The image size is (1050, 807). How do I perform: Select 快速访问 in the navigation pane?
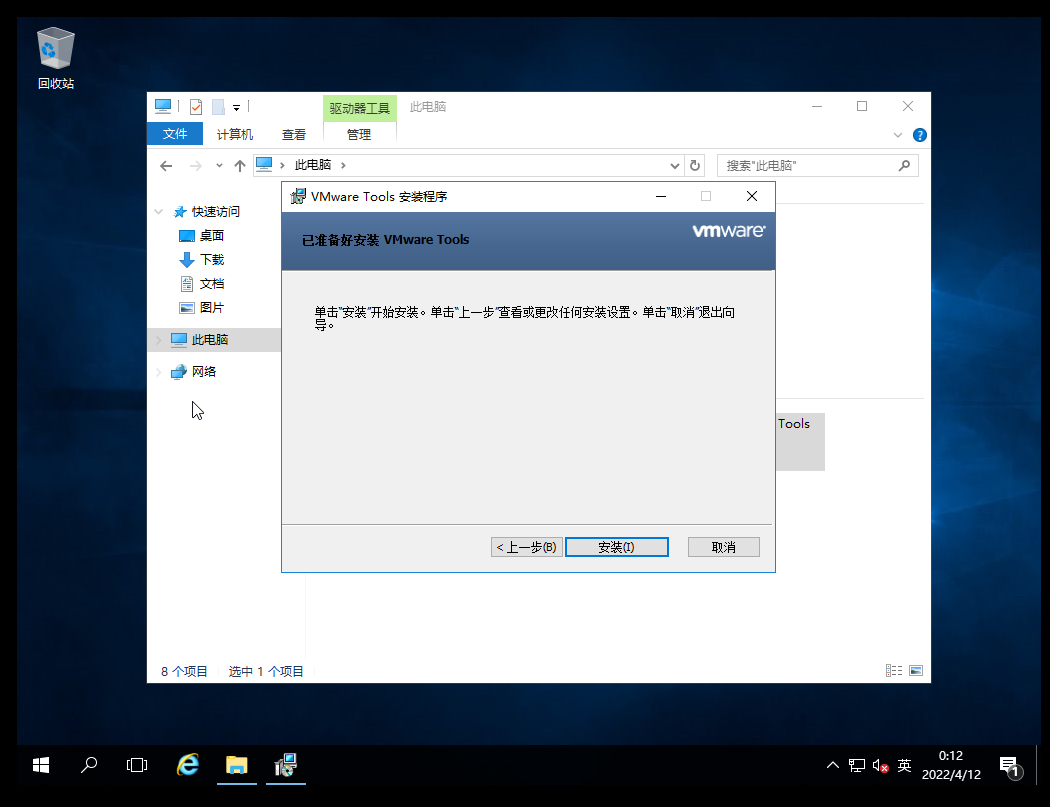215,212
